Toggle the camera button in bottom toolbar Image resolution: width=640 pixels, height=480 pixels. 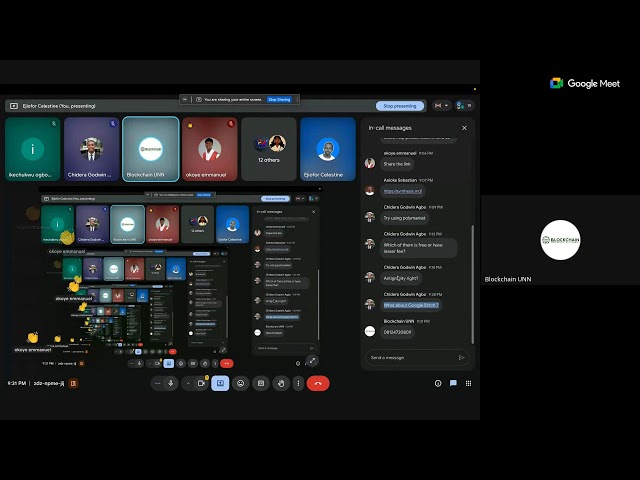click(x=201, y=383)
